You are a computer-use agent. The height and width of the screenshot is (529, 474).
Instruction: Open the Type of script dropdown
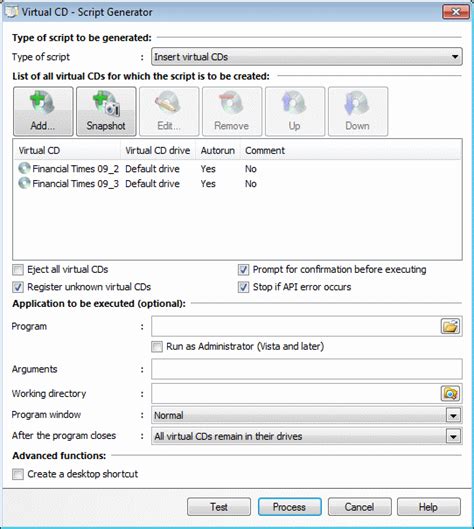tap(307, 57)
